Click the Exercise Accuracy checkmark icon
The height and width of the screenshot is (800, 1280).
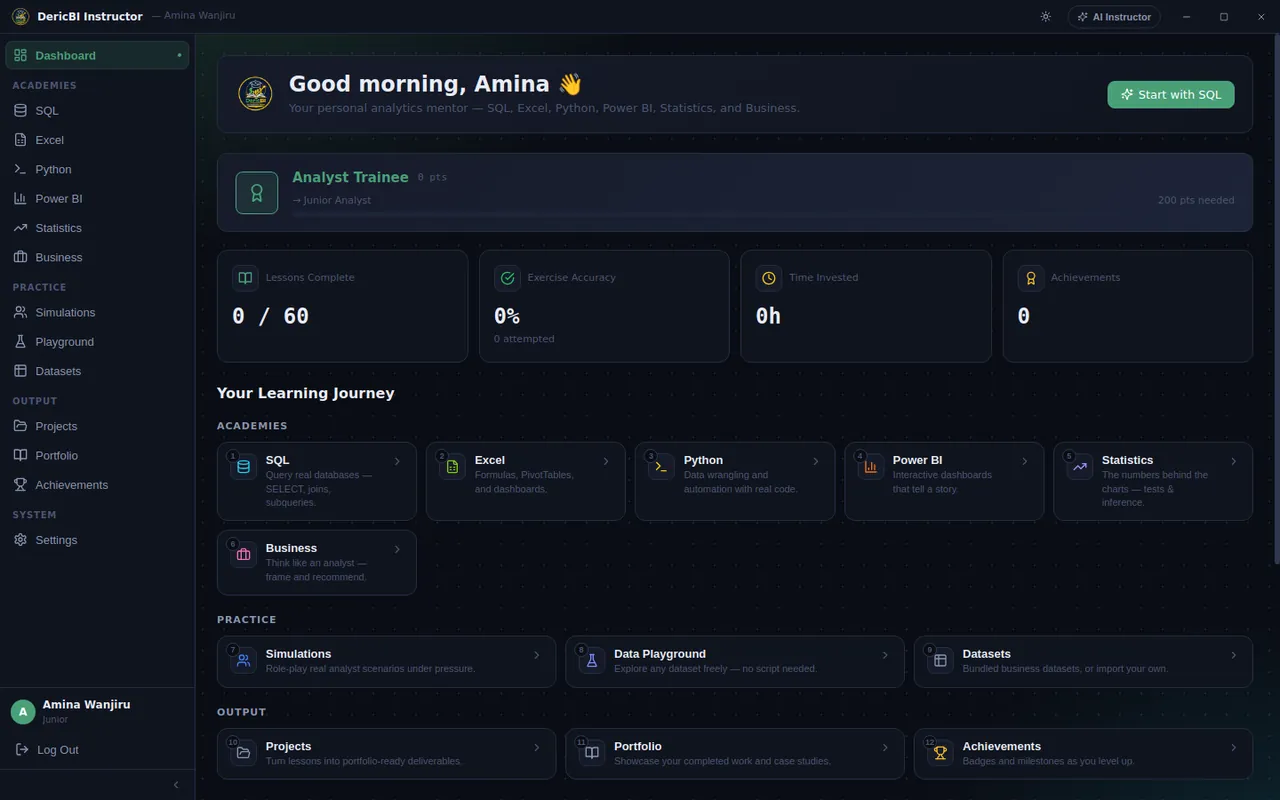tap(507, 278)
